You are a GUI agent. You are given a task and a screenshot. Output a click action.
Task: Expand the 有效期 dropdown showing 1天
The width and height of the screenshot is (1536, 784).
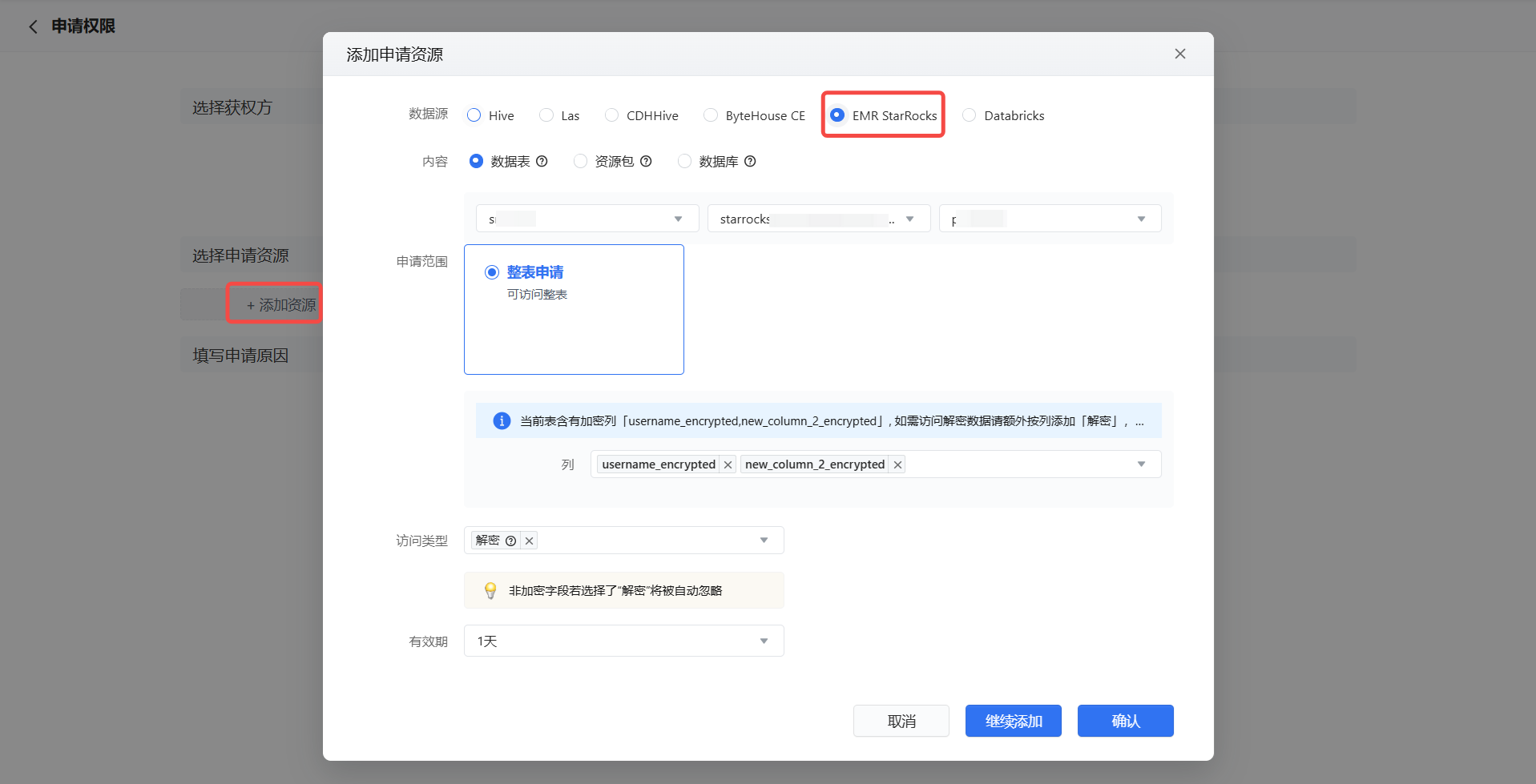tap(623, 641)
